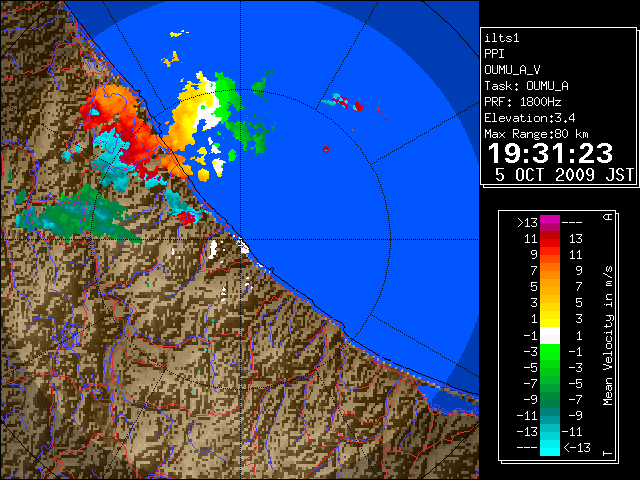Select the 'OUMU_A_V' product name text
The image size is (640, 480).
tap(512, 70)
